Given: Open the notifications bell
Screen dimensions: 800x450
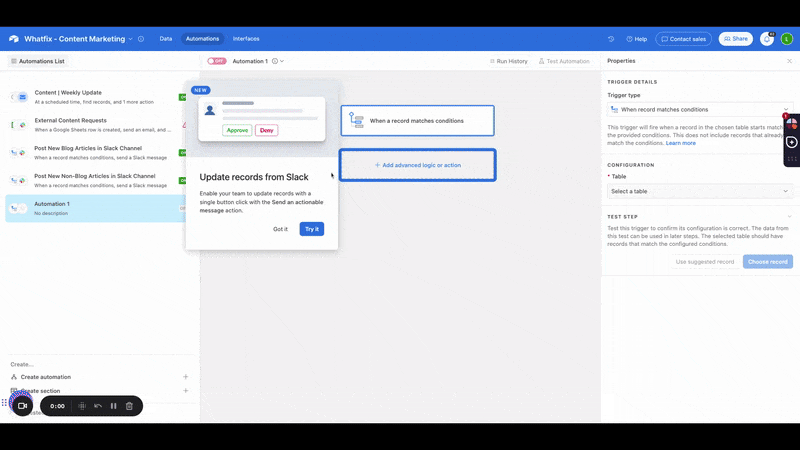Looking at the screenshot, I should pyautogui.click(x=767, y=39).
